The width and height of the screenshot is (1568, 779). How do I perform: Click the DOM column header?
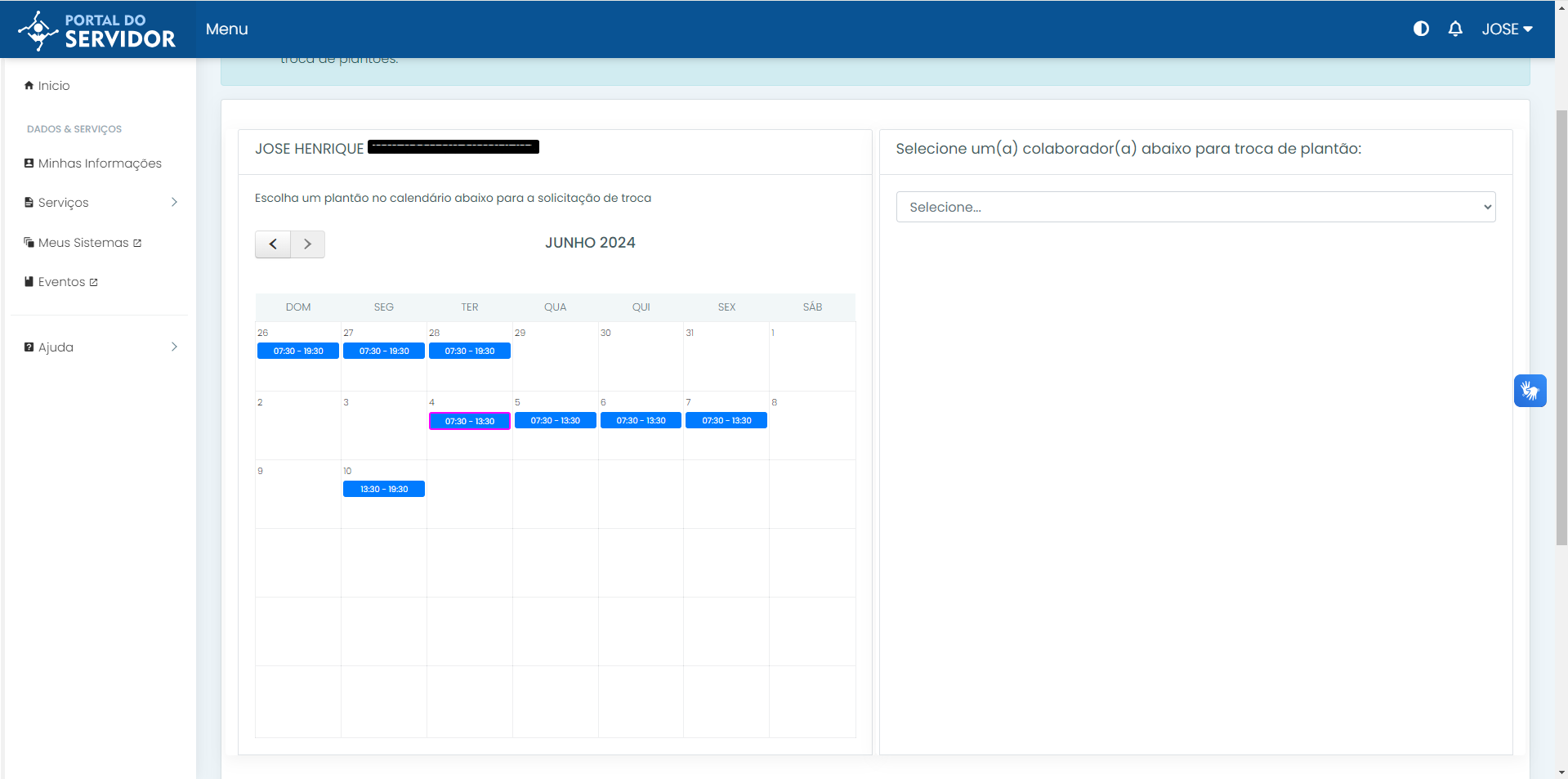coord(298,307)
